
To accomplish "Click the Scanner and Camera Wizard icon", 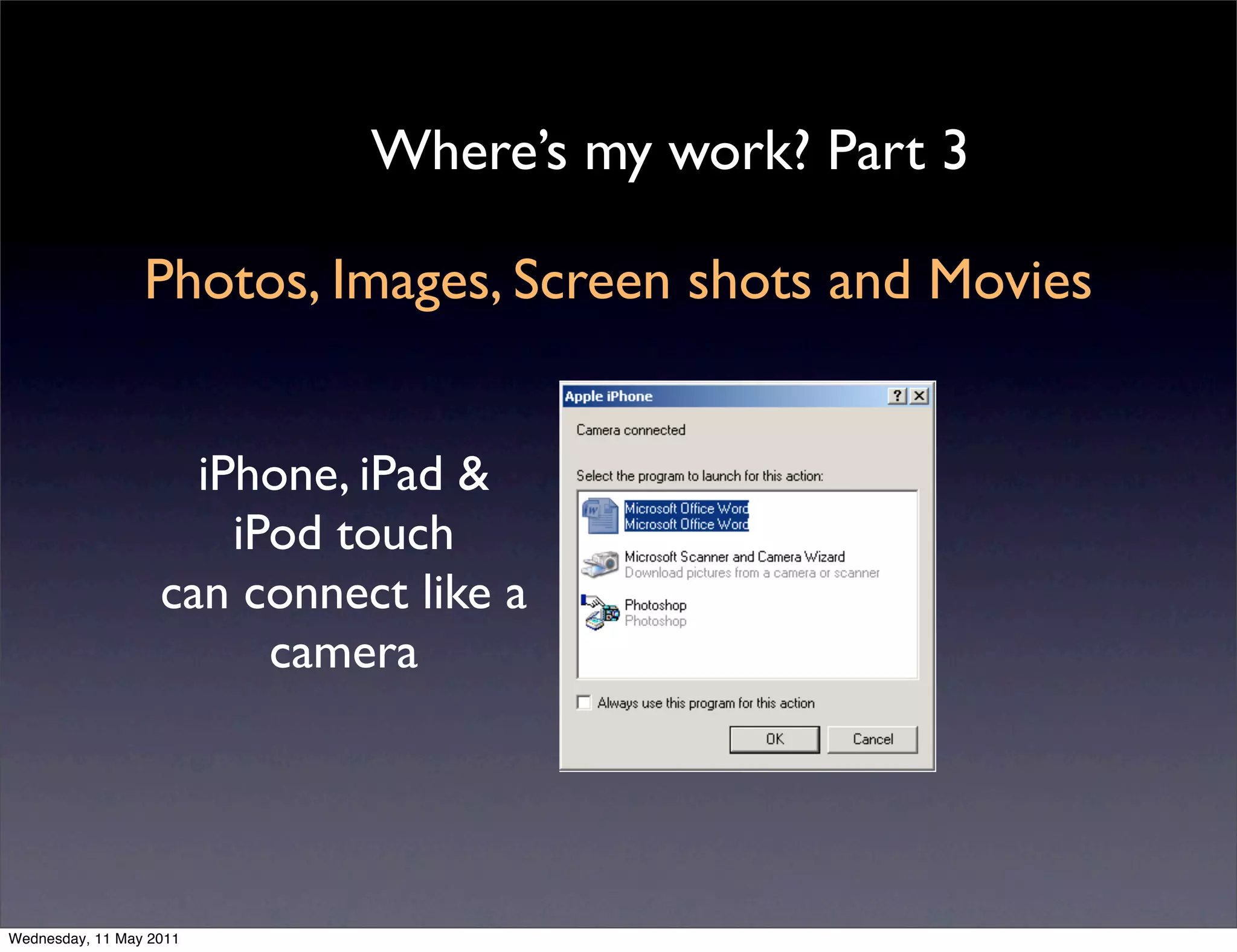I will [600, 564].
